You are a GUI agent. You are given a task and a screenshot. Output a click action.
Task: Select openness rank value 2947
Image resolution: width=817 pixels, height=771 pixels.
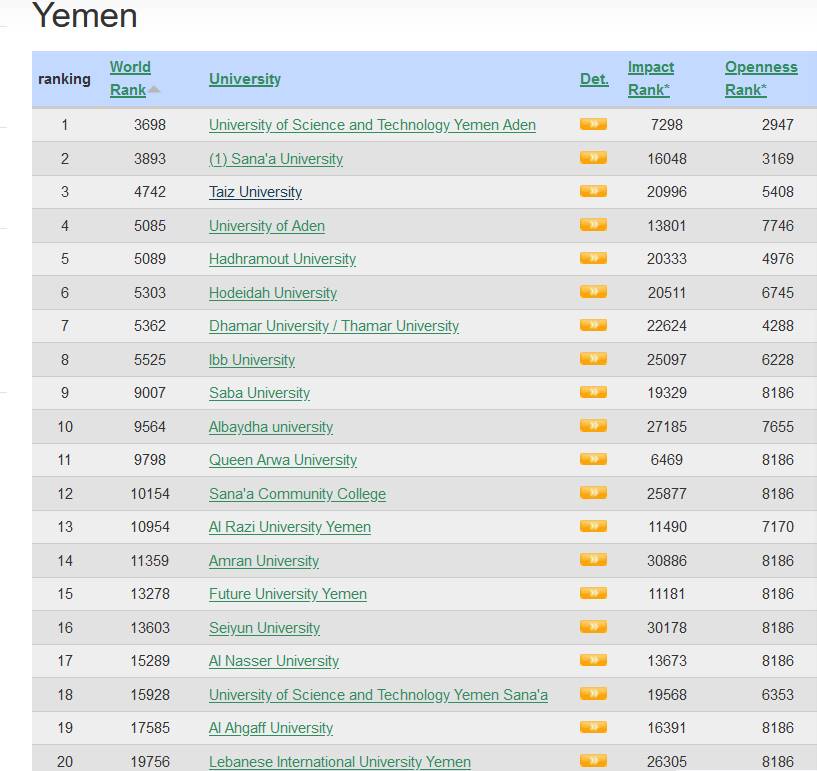click(x=777, y=125)
